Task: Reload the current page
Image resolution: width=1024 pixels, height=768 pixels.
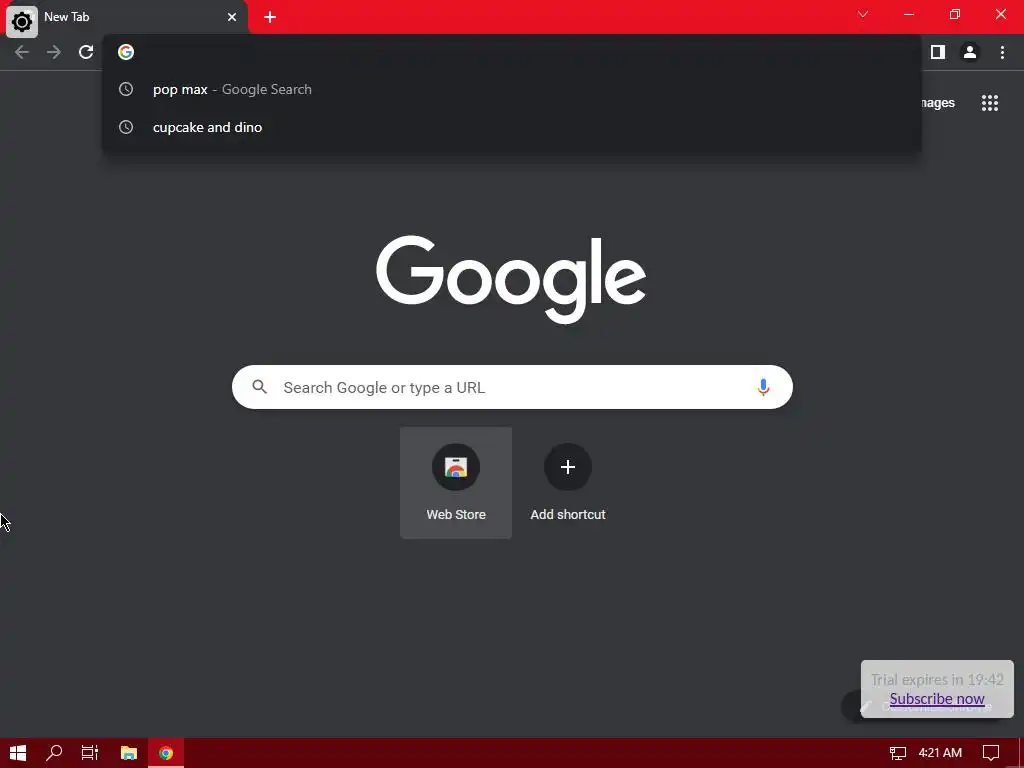Action: pyautogui.click(x=86, y=52)
